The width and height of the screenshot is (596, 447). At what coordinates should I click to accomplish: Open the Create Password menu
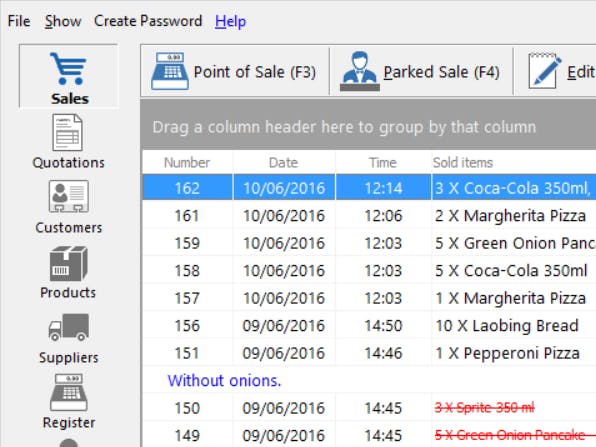pos(148,21)
